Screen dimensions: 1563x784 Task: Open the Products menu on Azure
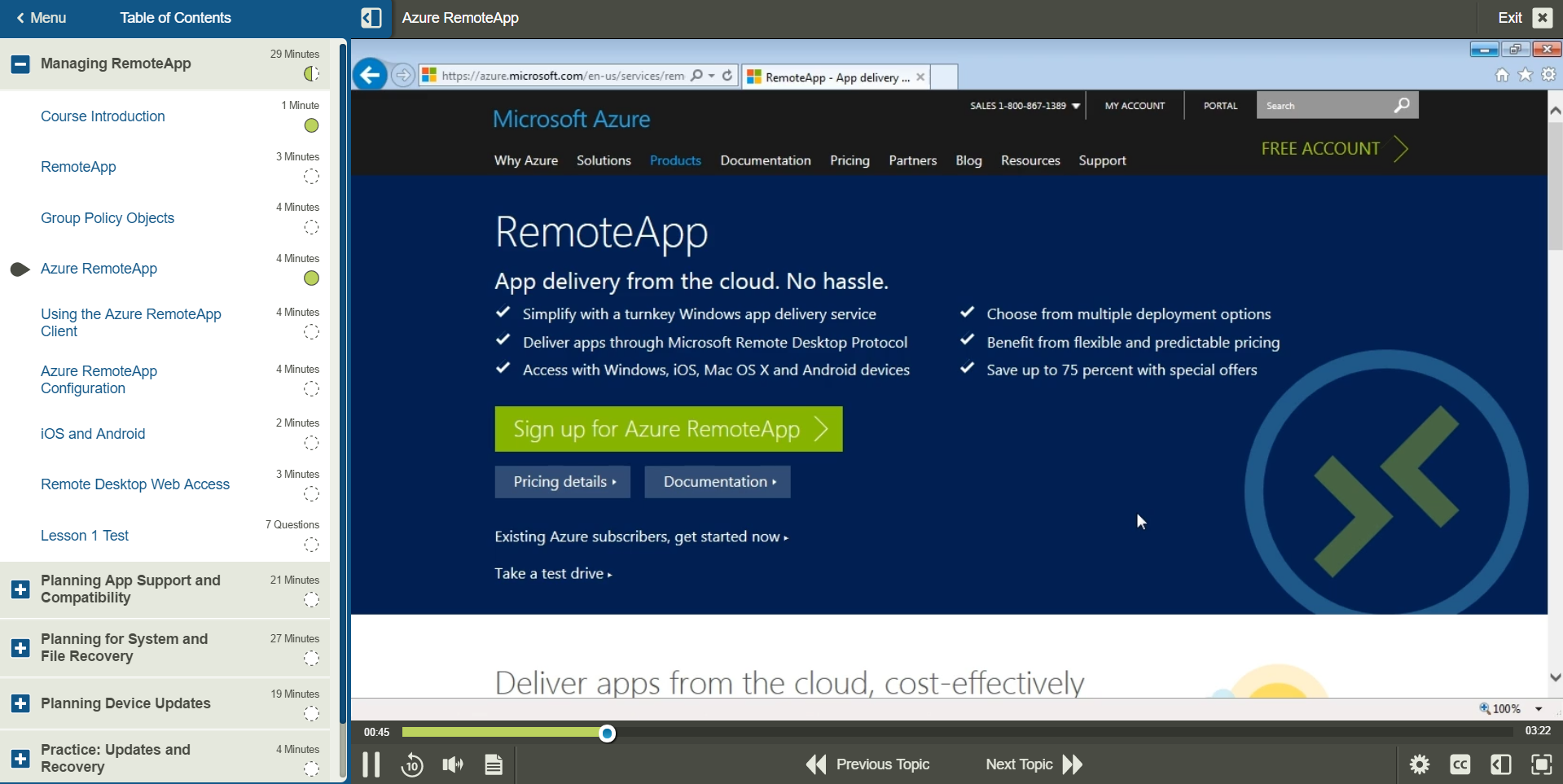click(x=674, y=160)
